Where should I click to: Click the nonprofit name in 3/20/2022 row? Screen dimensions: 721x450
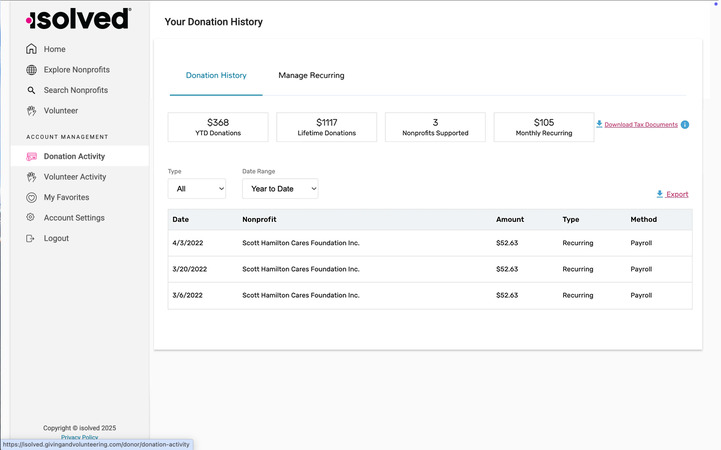click(301, 269)
